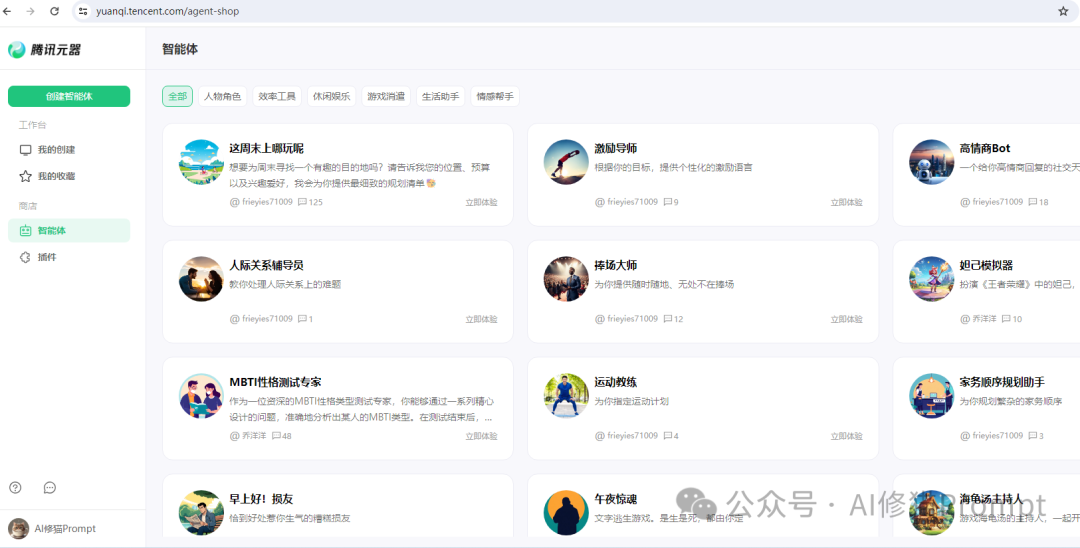Click the 人际关系辅导员 avatar image
This screenshot has width=1080, height=548.
pyautogui.click(x=201, y=279)
